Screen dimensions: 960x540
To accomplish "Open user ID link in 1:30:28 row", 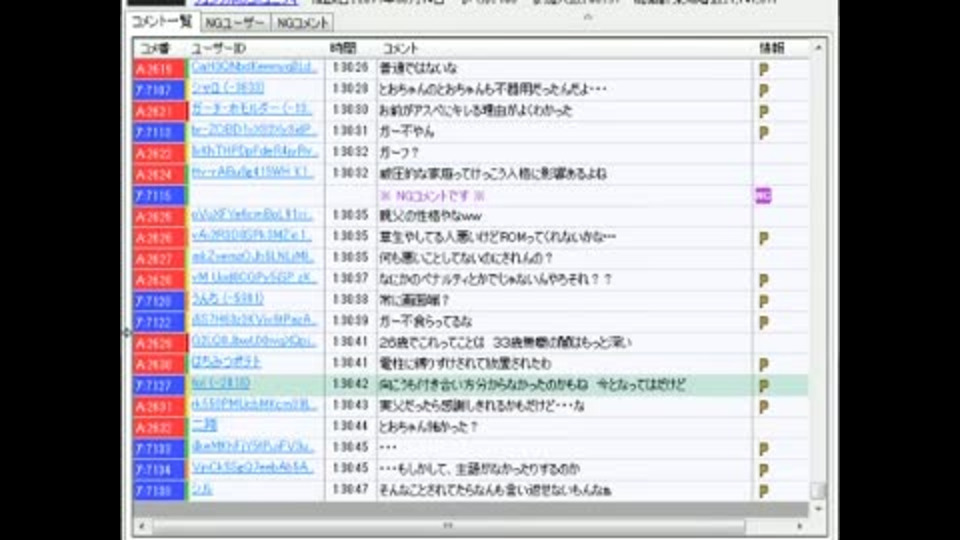I will (x=228, y=88).
